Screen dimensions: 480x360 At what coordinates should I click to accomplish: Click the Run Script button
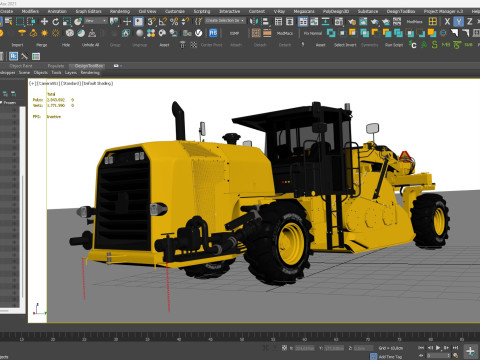tap(394, 45)
